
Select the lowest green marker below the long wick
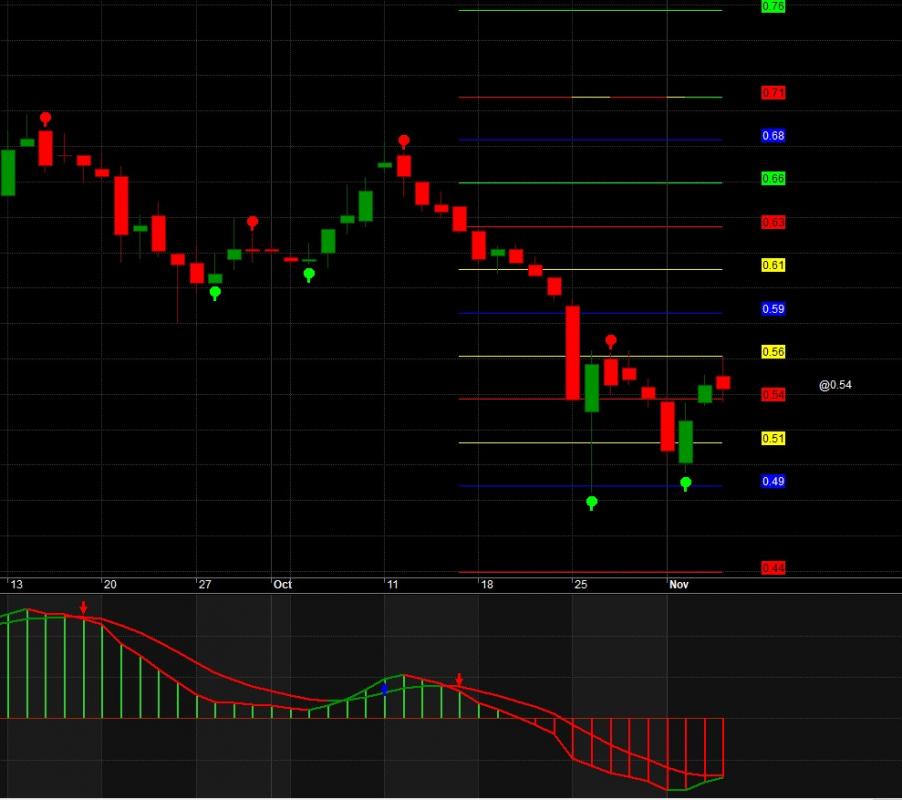coord(592,501)
